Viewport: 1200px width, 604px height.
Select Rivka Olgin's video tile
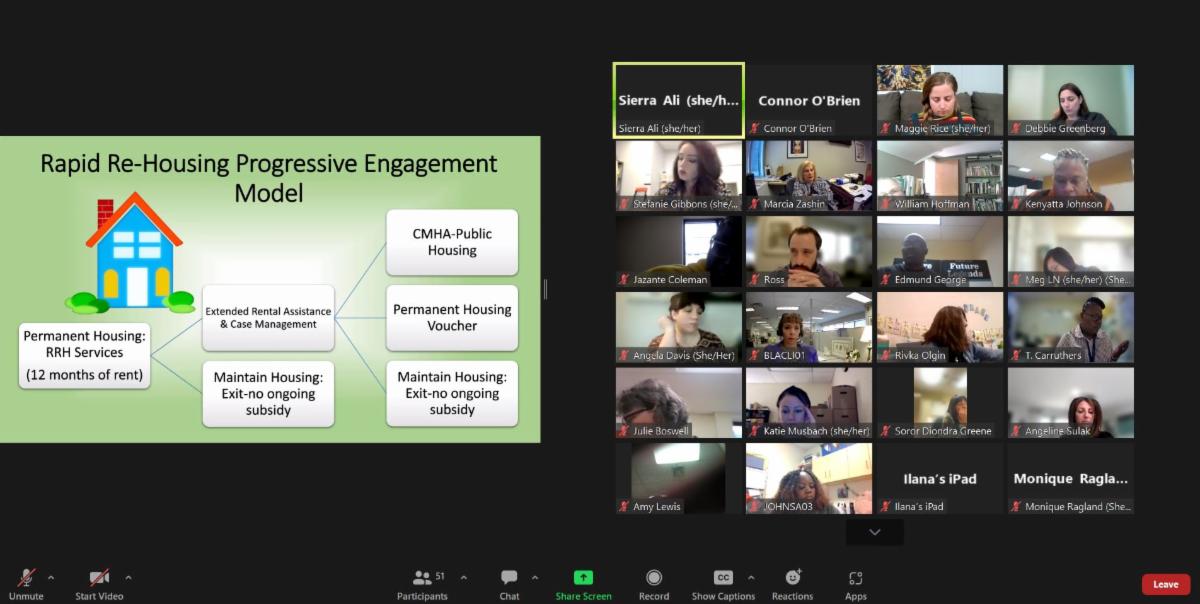940,327
